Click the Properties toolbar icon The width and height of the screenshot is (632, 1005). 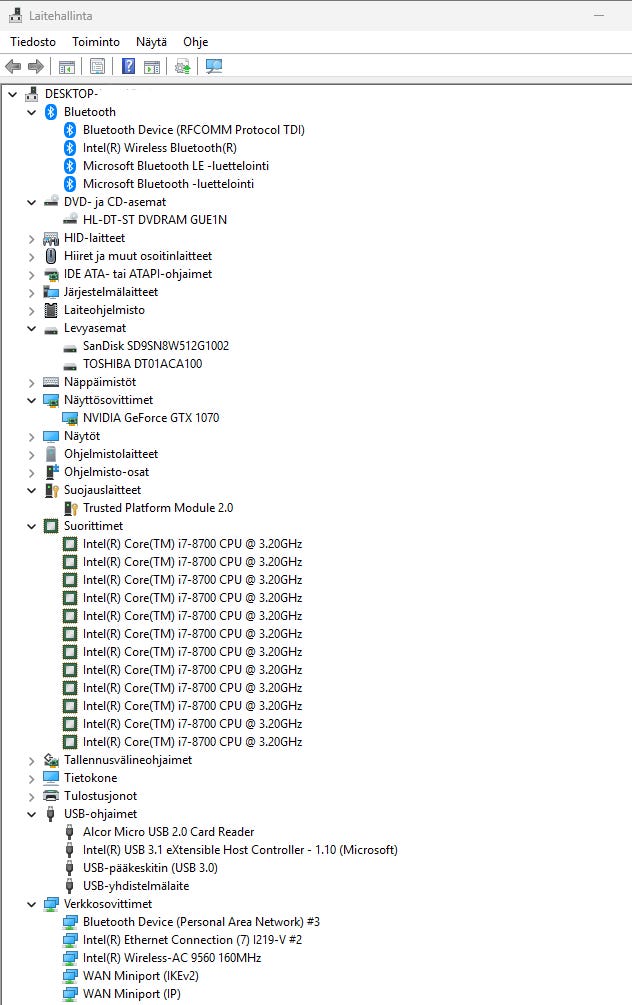97,66
